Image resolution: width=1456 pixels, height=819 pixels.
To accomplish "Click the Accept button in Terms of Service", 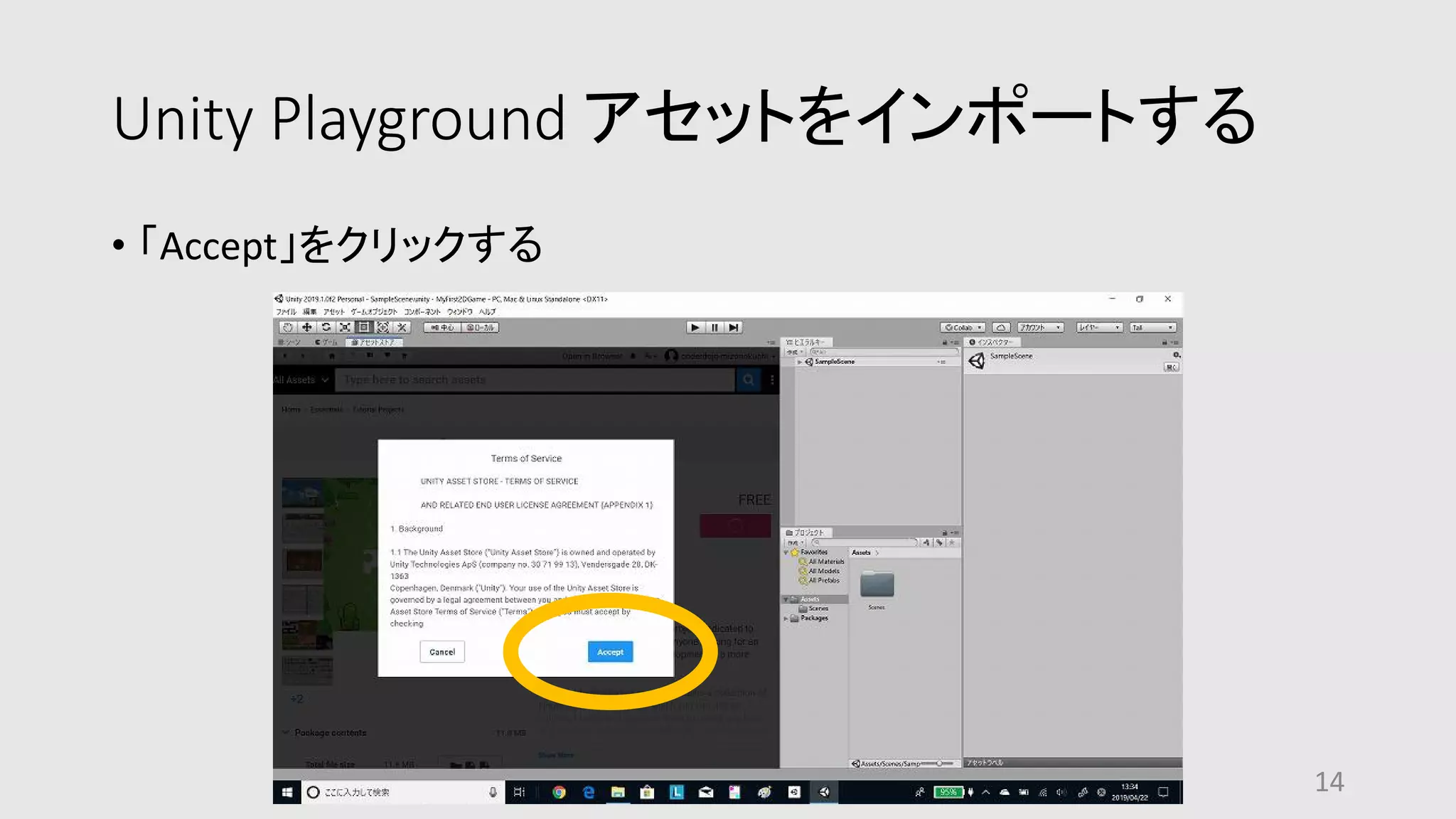I will (610, 651).
